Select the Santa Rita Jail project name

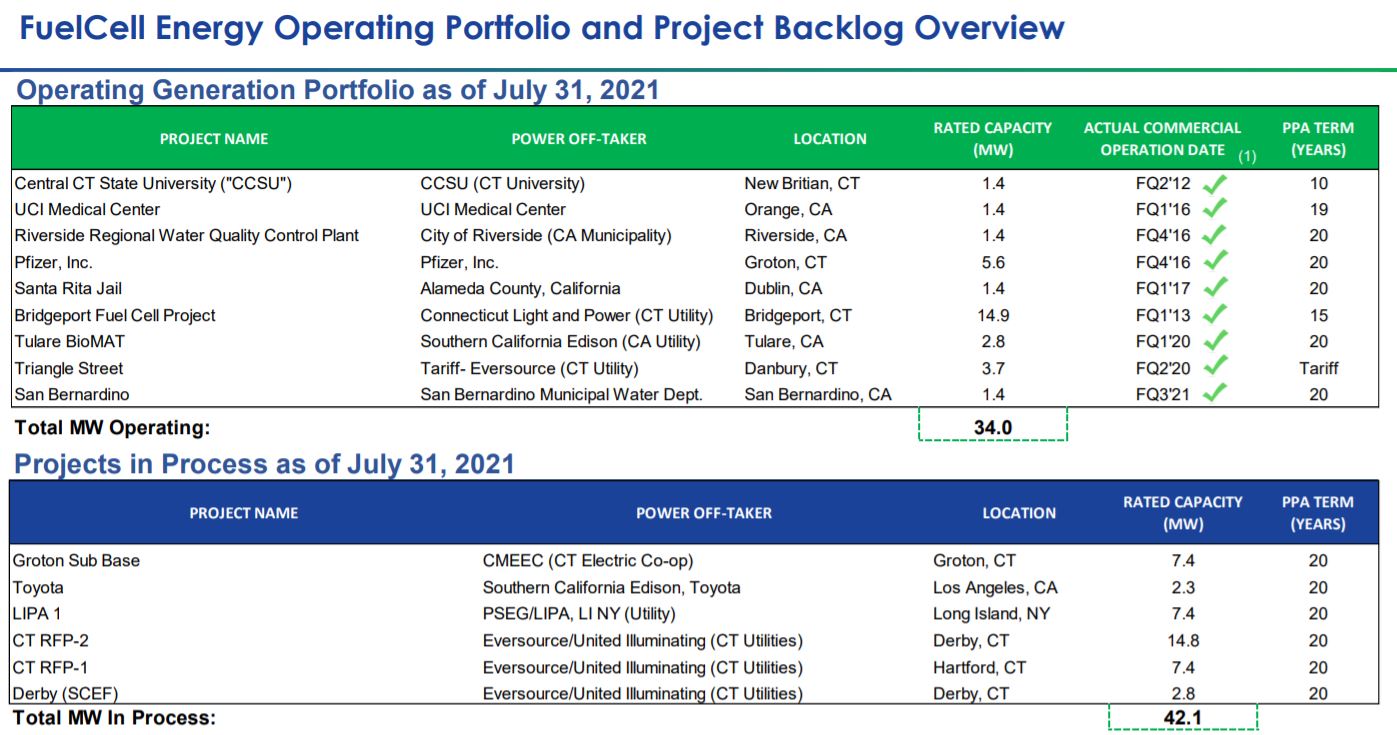pyautogui.click(x=69, y=288)
